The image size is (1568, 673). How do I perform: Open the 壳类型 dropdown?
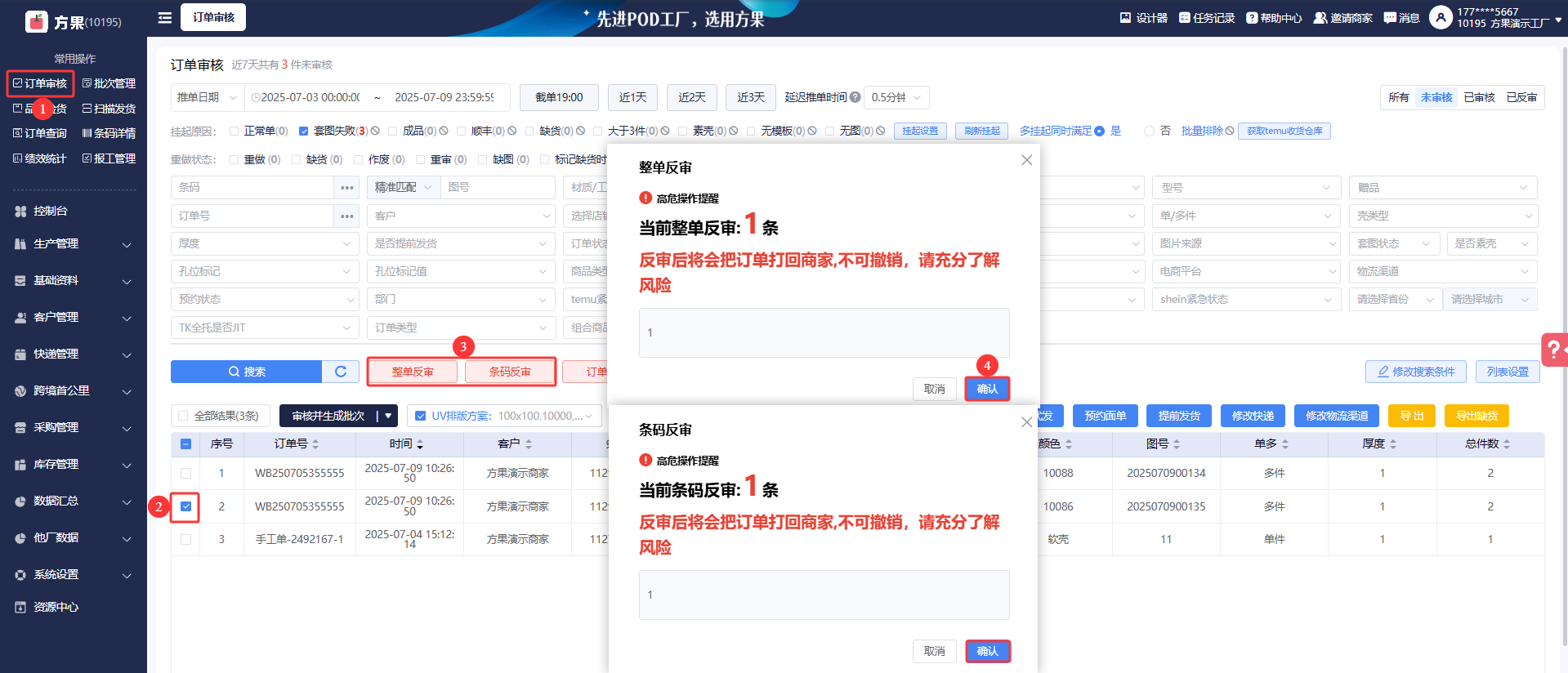(x=1443, y=216)
